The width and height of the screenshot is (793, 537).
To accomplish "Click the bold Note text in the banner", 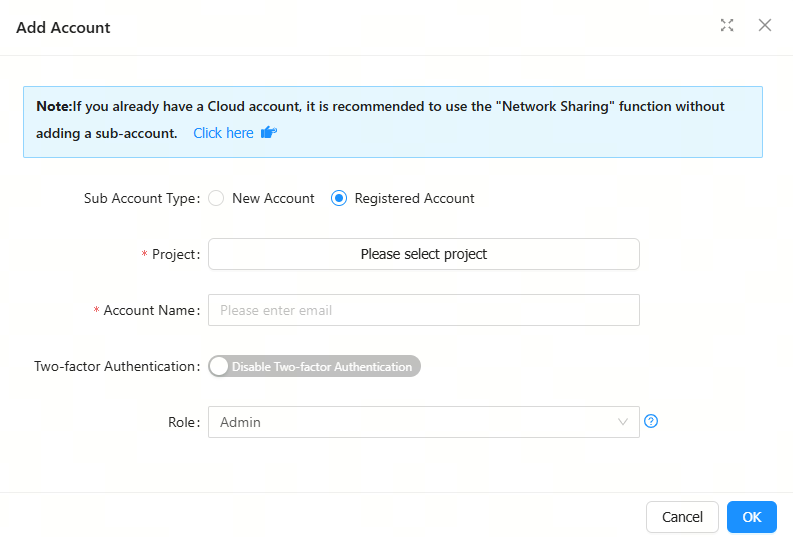I will coord(54,106).
